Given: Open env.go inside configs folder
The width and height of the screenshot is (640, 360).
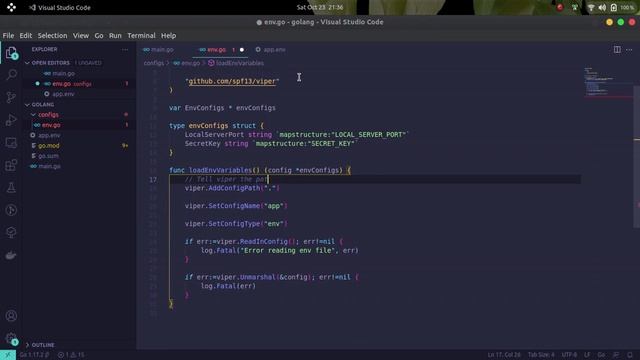Looking at the screenshot, I should coord(78,125).
